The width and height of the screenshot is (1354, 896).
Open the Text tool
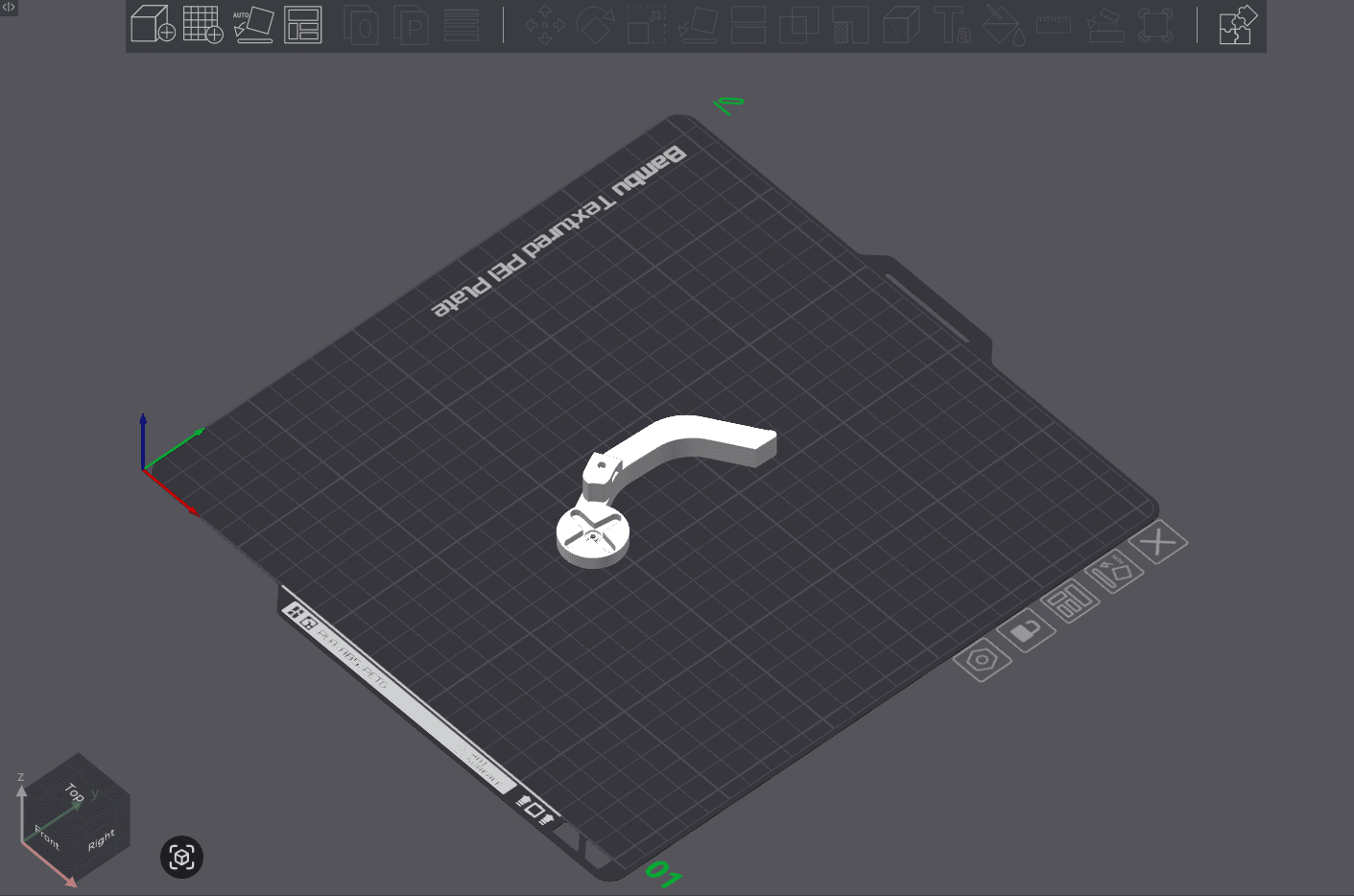(x=954, y=26)
